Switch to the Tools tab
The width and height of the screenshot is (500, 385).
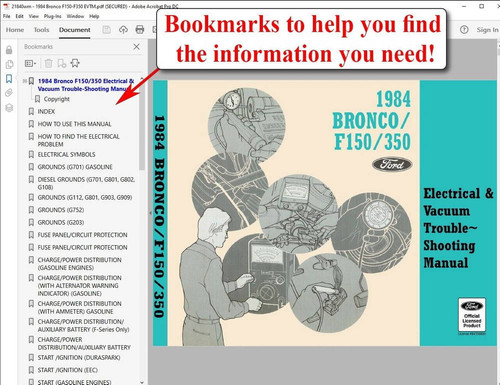[41, 30]
